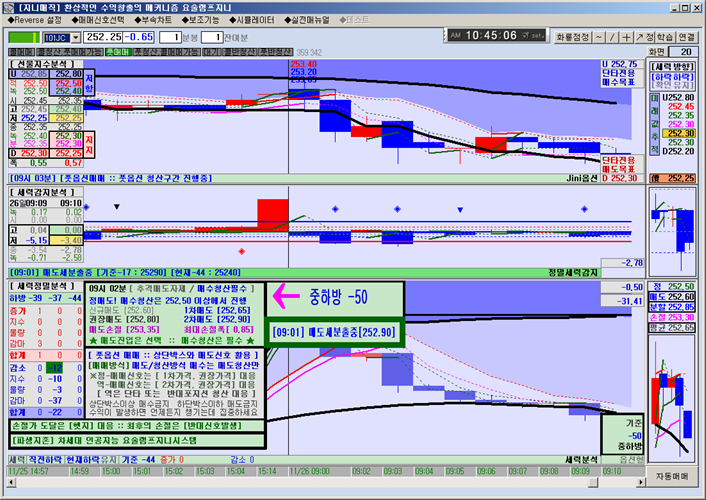Edit the 화면 count field showing 20
706x500 pixels.
click(683, 52)
